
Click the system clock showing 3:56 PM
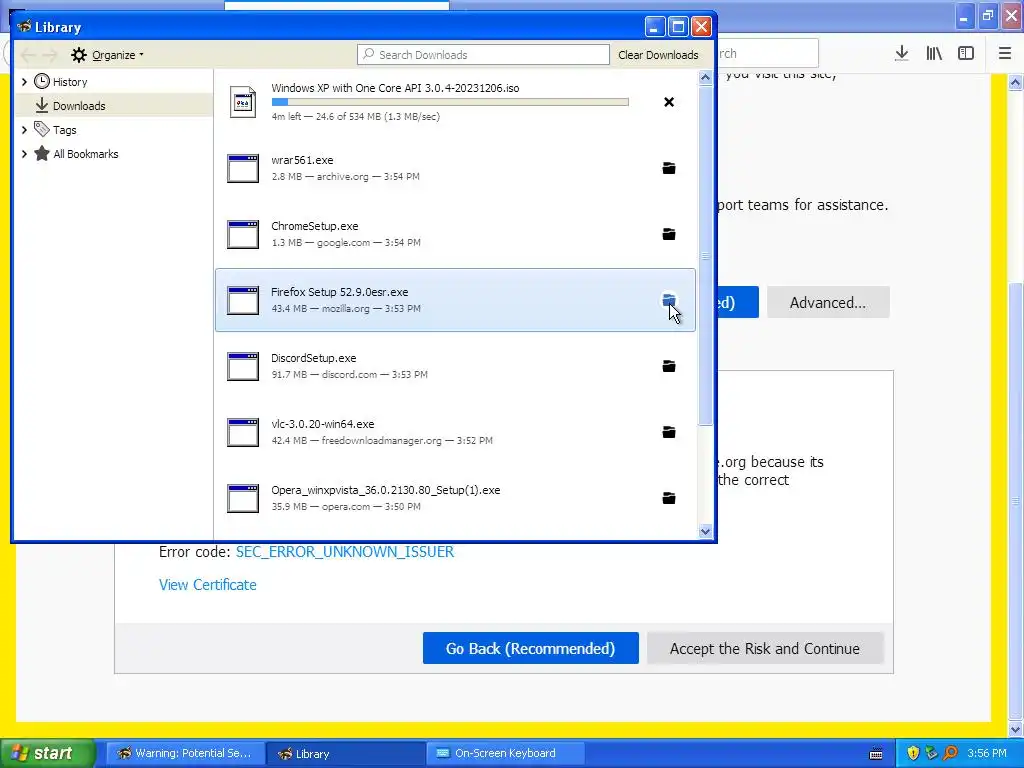[x=987, y=754]
